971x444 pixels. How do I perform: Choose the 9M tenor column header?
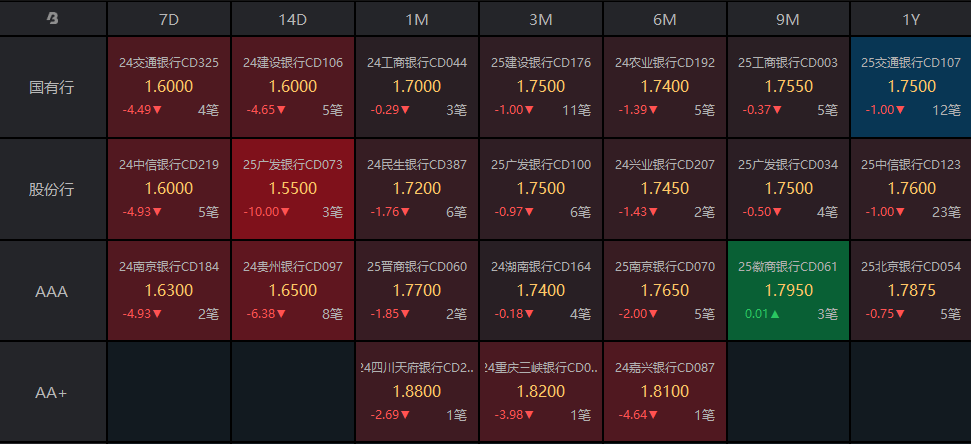coord(789,19)
